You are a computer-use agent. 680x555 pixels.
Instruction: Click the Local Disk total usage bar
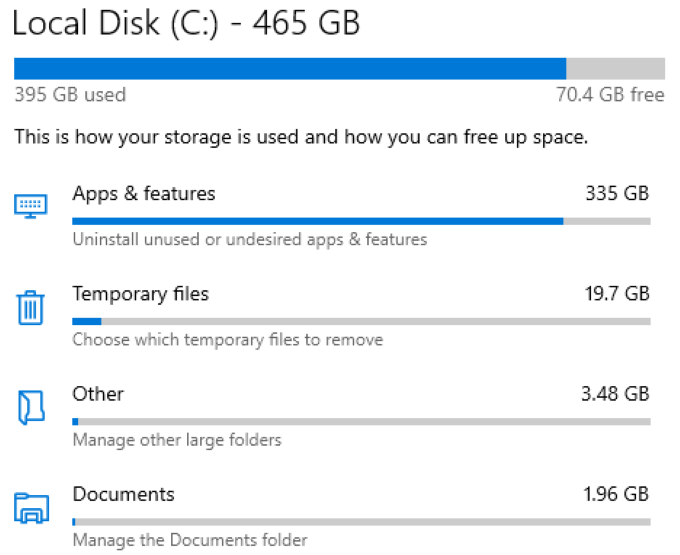point(339,68)
